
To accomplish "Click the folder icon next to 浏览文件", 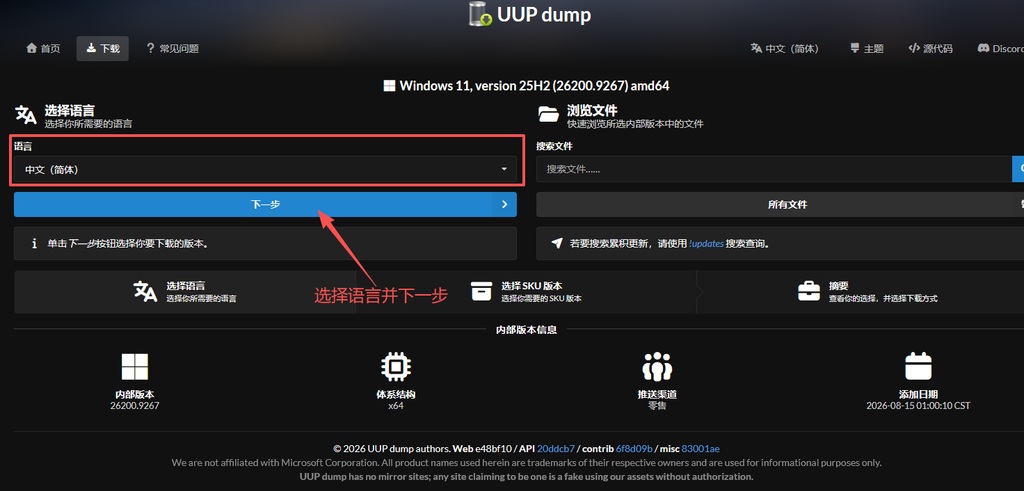I will (549, 115).
